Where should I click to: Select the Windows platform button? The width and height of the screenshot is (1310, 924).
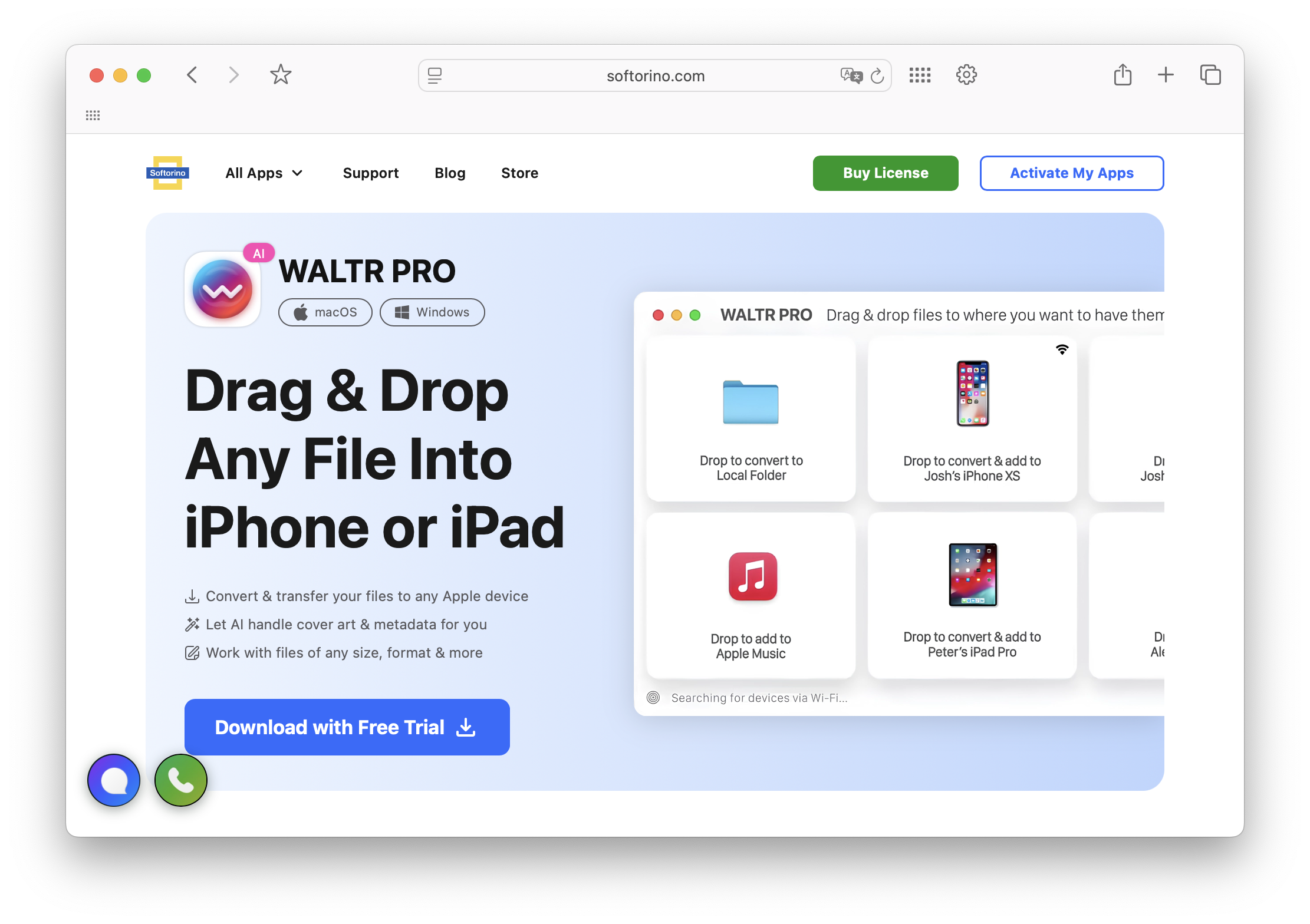[x=432, y=312]
